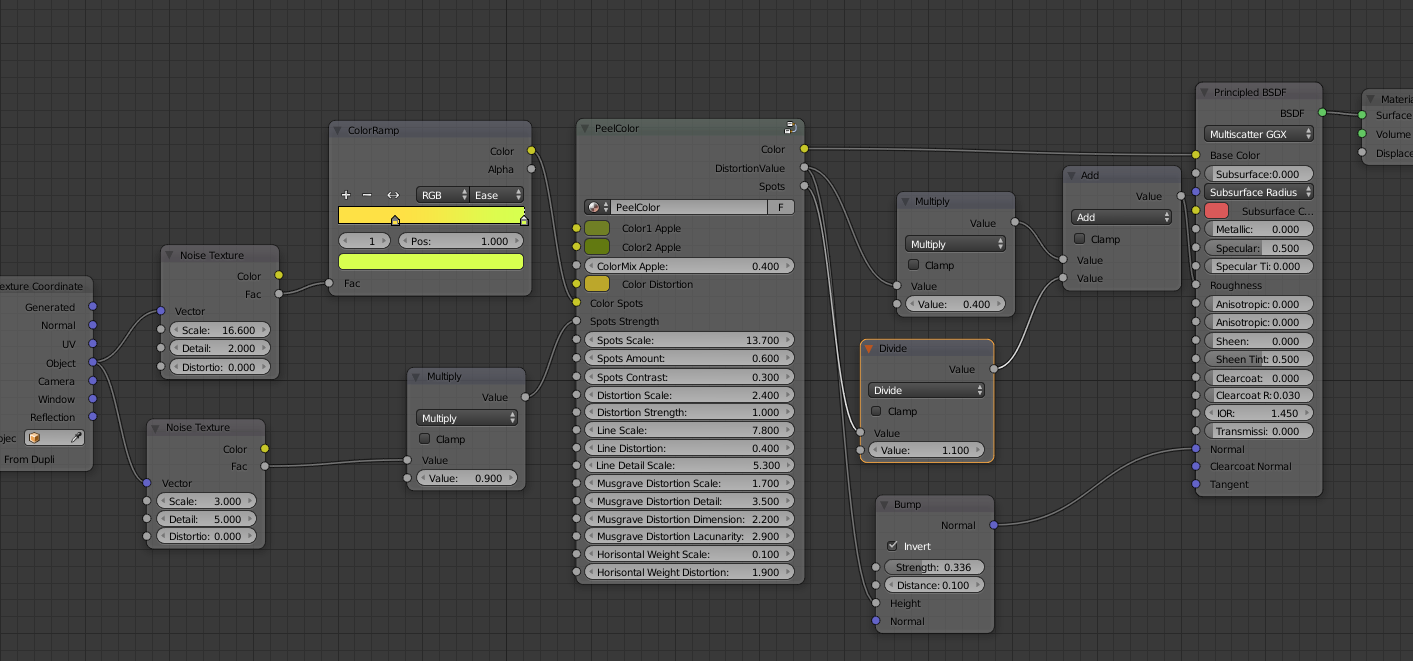Collapse the Bump node
This screenshot has width=1413, height=661.
coord(884,504)
